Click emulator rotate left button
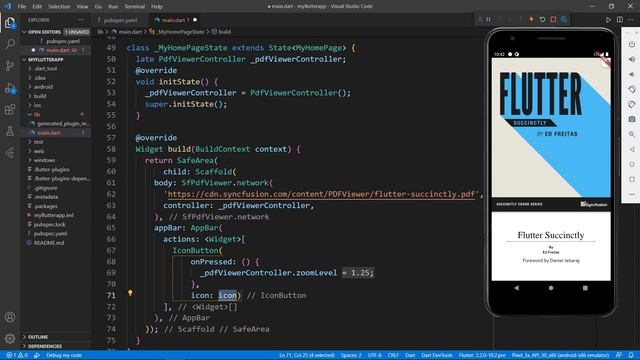This screenshot has height=360, width=640. coord(631,89)
